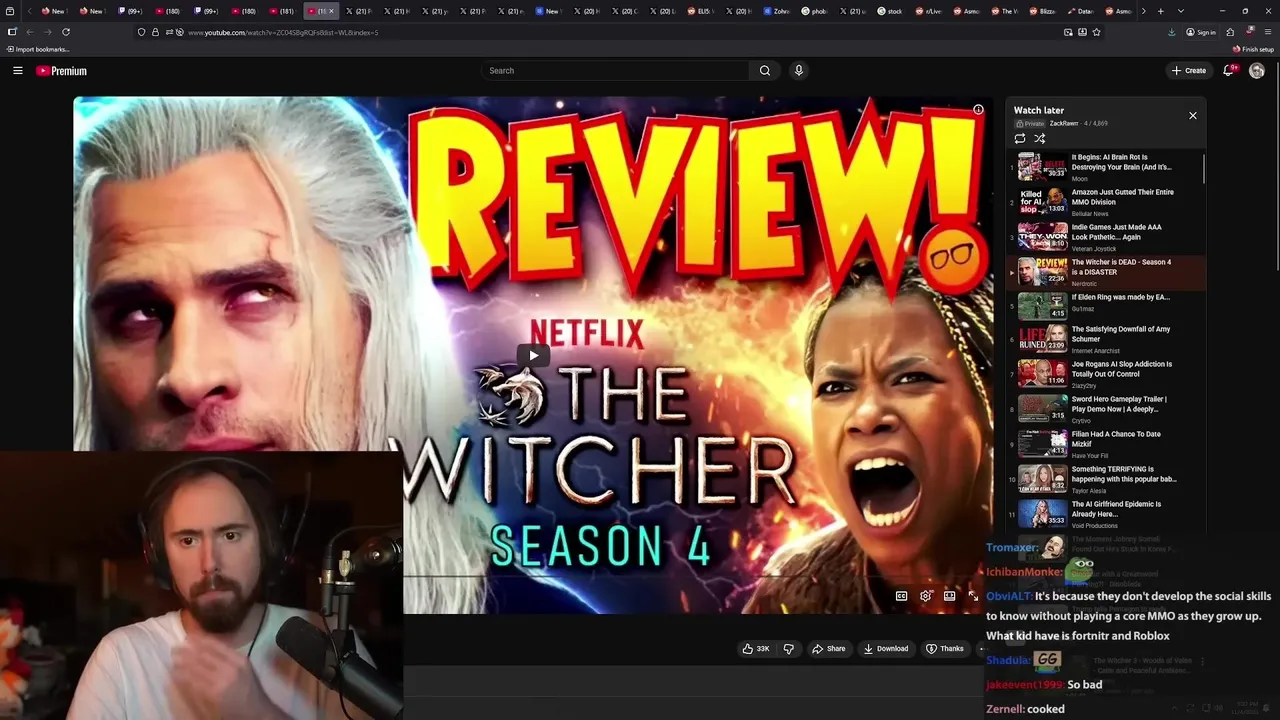The height and width of the screenshot is (720, 1280).
Task: Toggle loop playlist in Watch later
Action: [1020, 139]
